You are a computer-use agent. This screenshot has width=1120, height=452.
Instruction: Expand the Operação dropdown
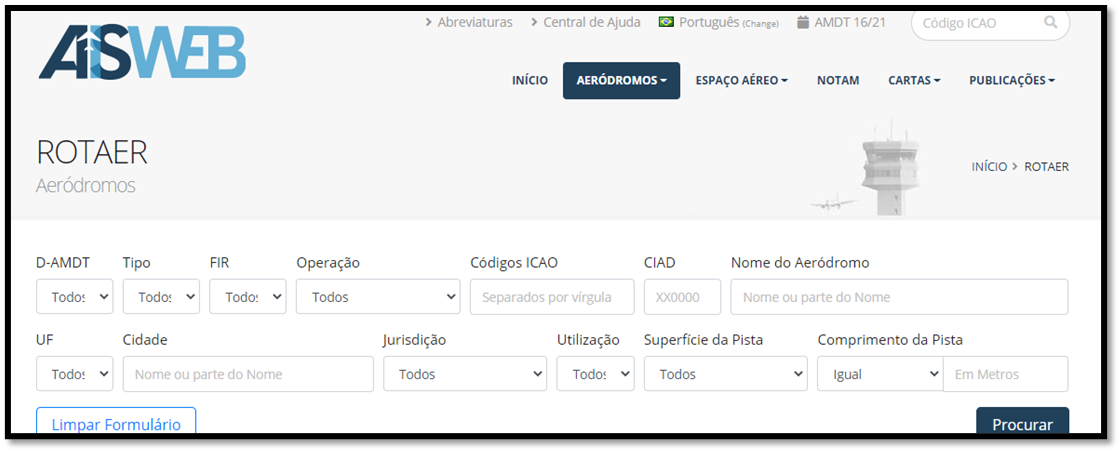pyautogui.click(x=378, y=297)
